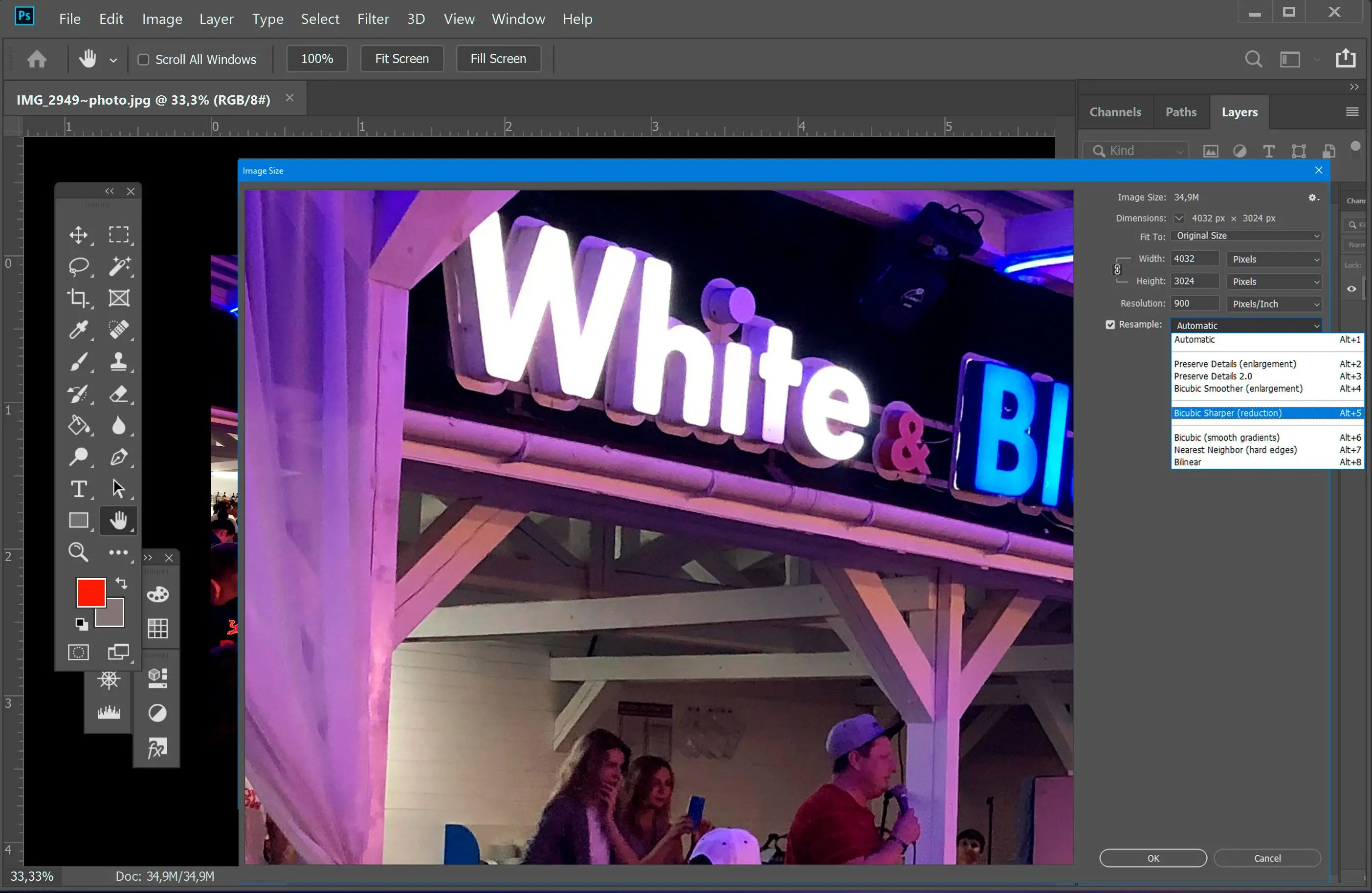Select the Zoom tool
Viewport: 1372px width, 893px height.
(x=78, y=552)
